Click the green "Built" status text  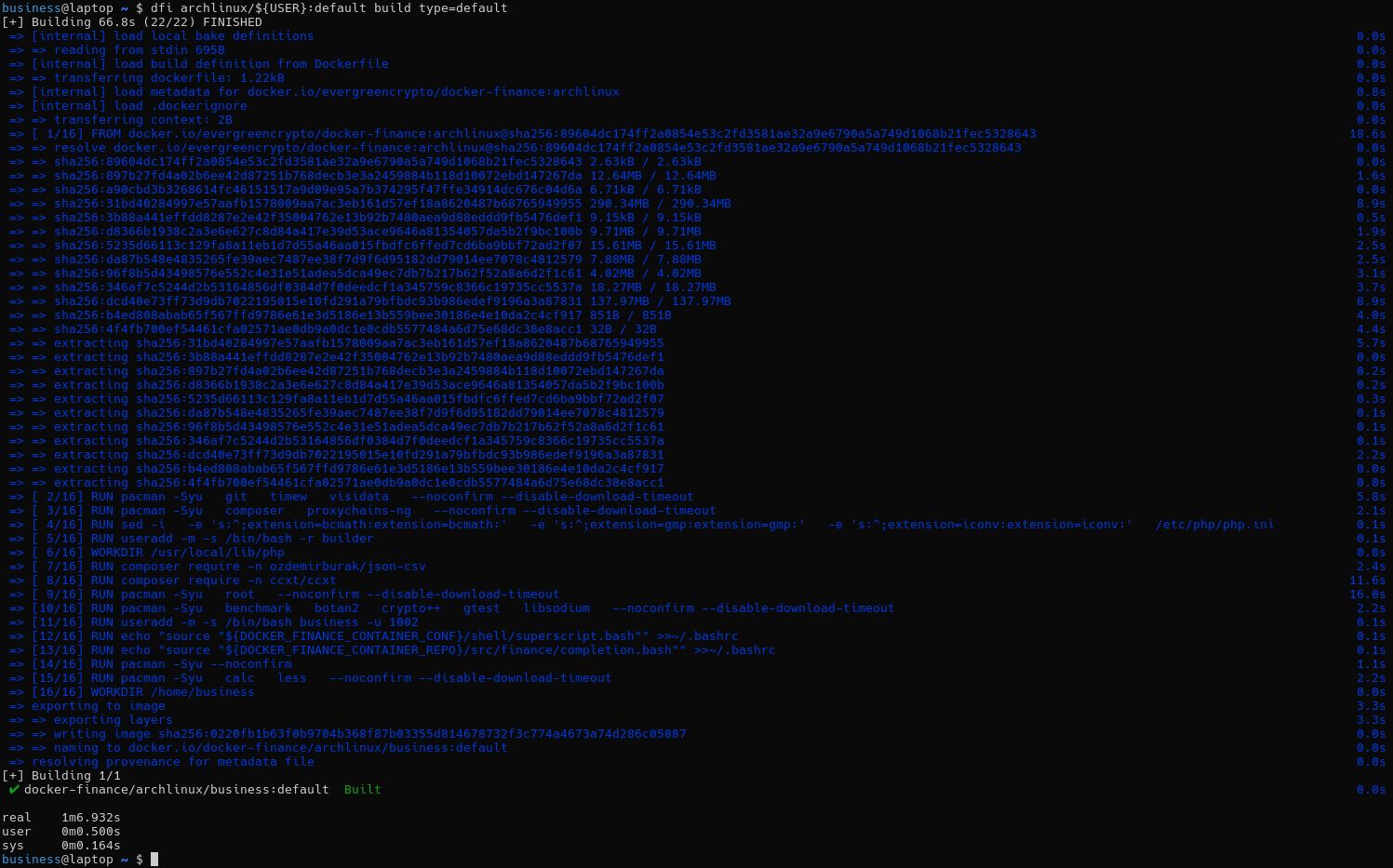click(362, 790)
